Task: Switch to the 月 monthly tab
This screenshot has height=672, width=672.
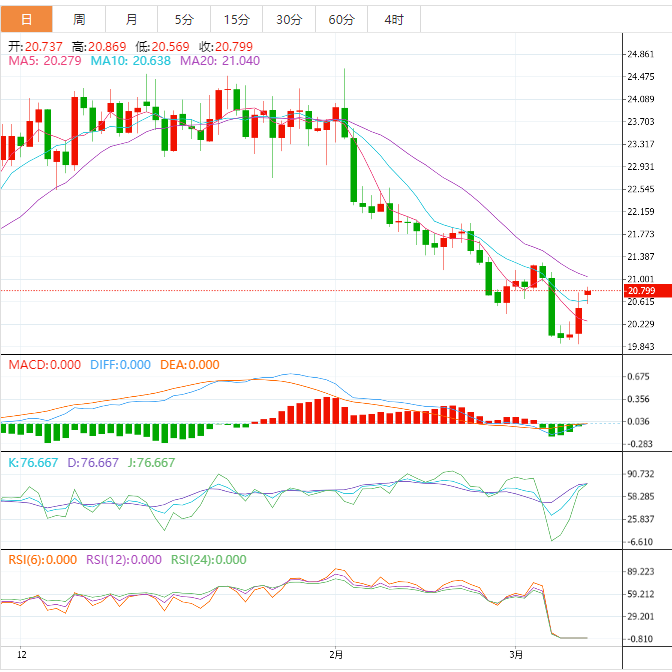Action: (x=132, y=19)
